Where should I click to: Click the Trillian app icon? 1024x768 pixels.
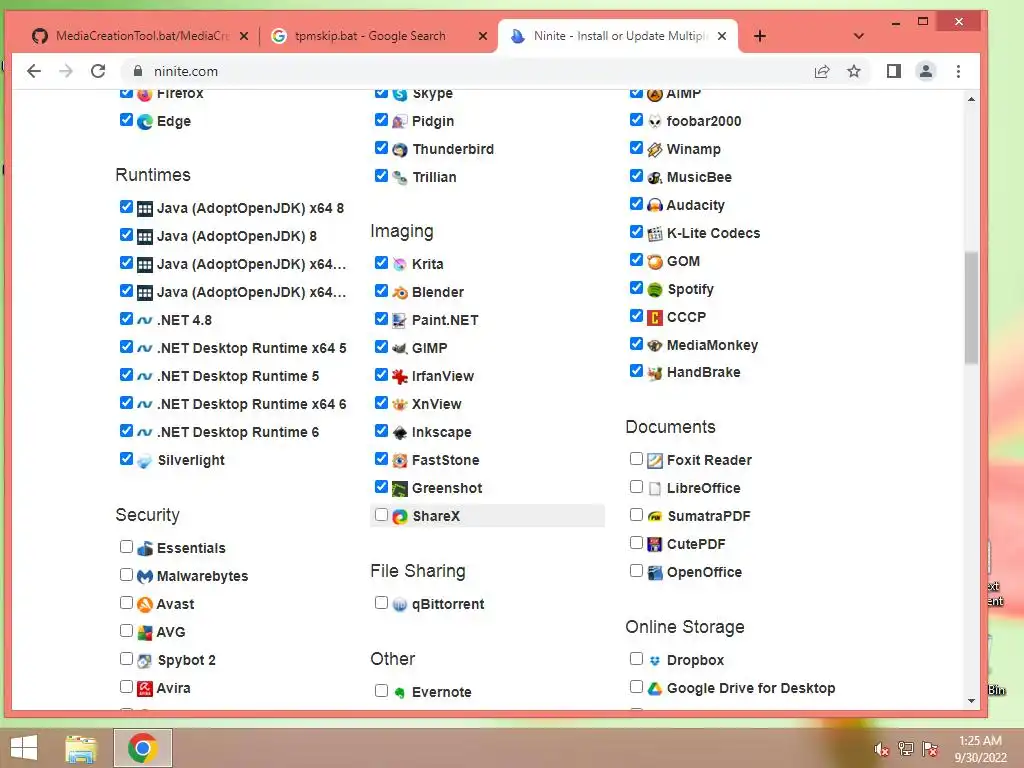pyautogui.click(x=400, y=178)
